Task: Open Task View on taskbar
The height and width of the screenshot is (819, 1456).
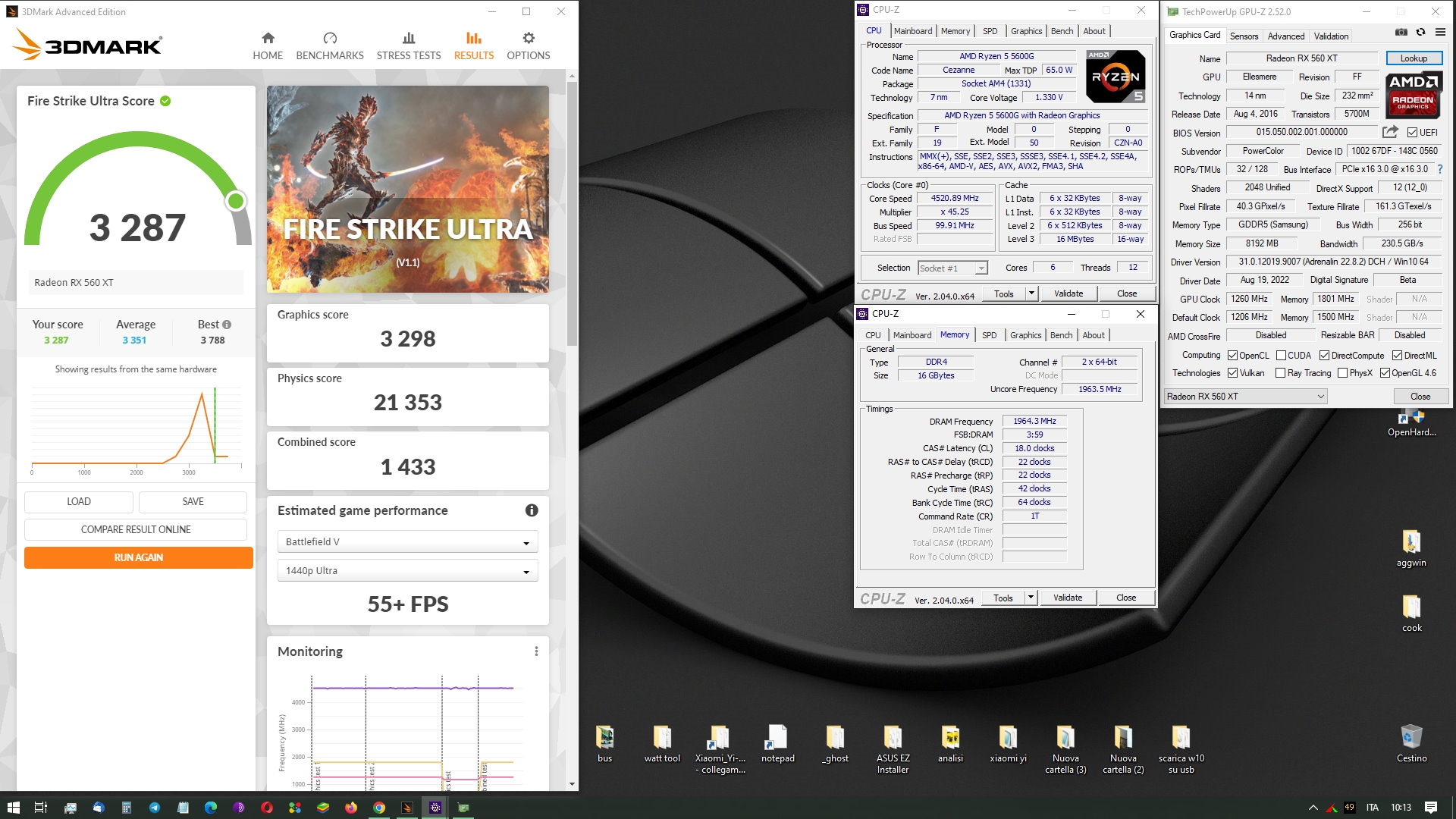Action: [41, 808]
